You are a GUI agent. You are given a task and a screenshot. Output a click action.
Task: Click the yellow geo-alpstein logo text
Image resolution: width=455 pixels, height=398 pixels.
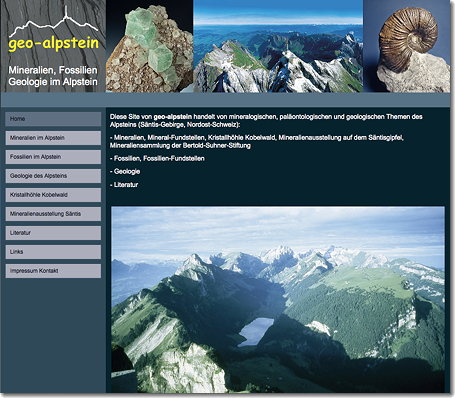(53, 44)
